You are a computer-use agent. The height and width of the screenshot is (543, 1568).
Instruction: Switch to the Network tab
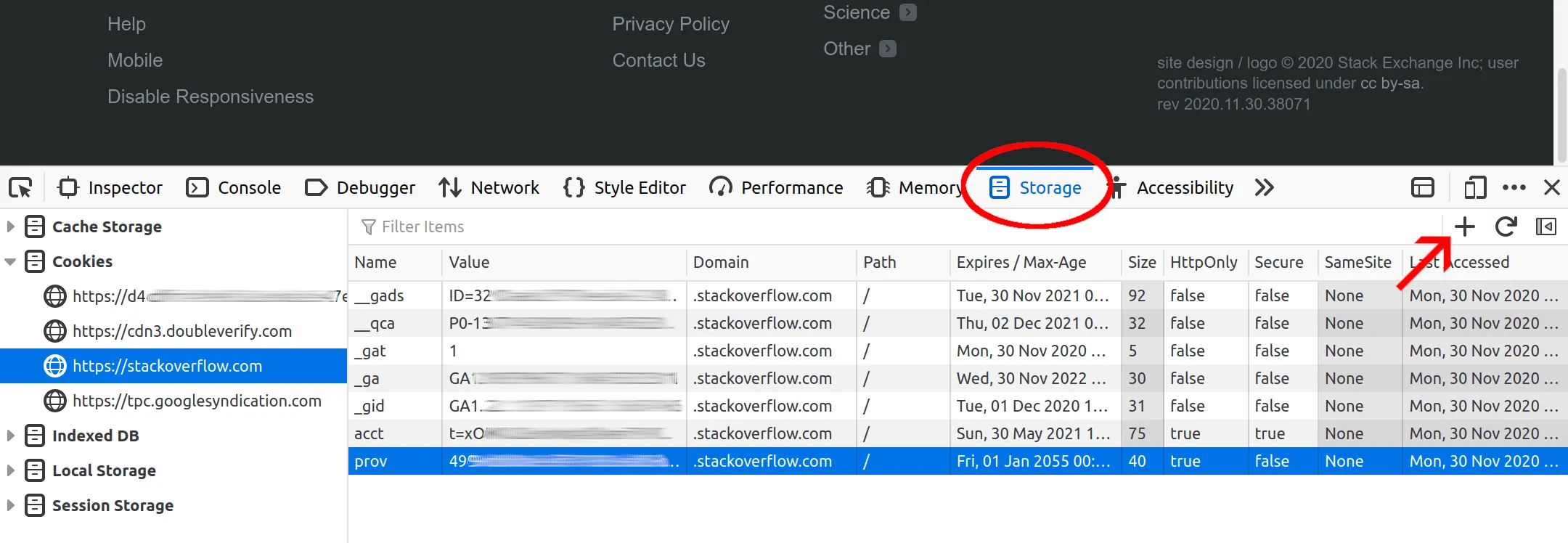(489, 188)
